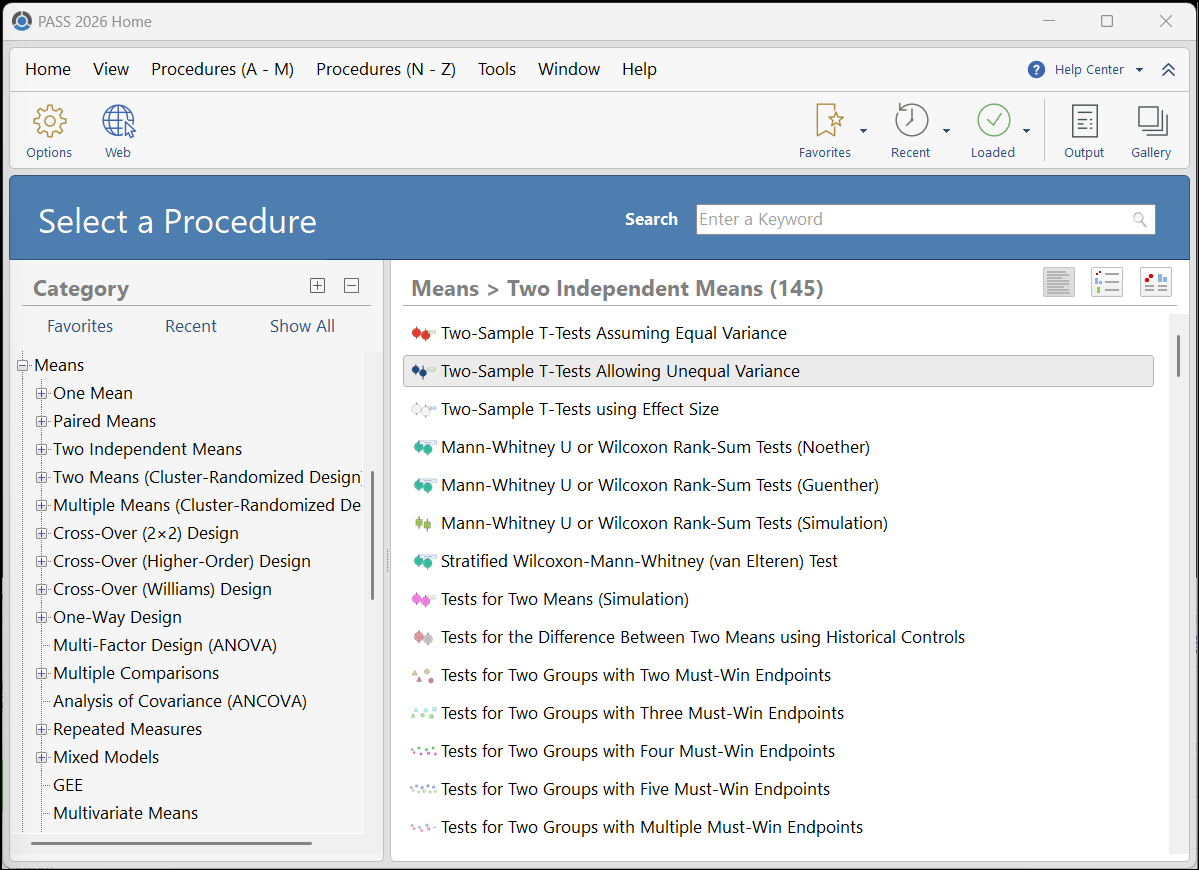Click the Help Center question mark icon
This screenshot has width=1199, height=870.
[x=1036, y=70]
